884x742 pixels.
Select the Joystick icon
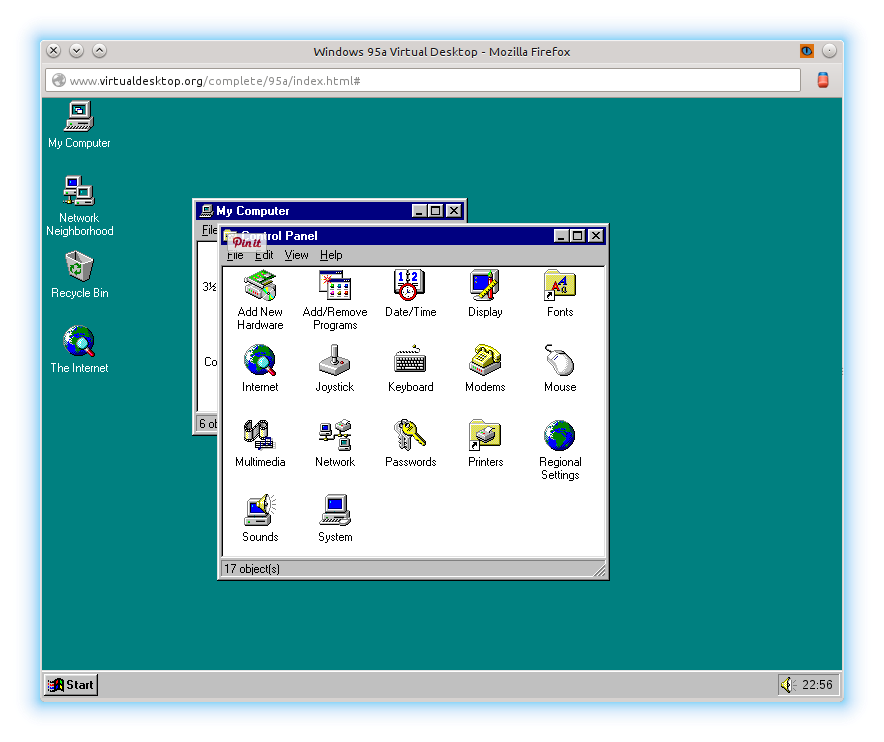(x=335, y=361)
